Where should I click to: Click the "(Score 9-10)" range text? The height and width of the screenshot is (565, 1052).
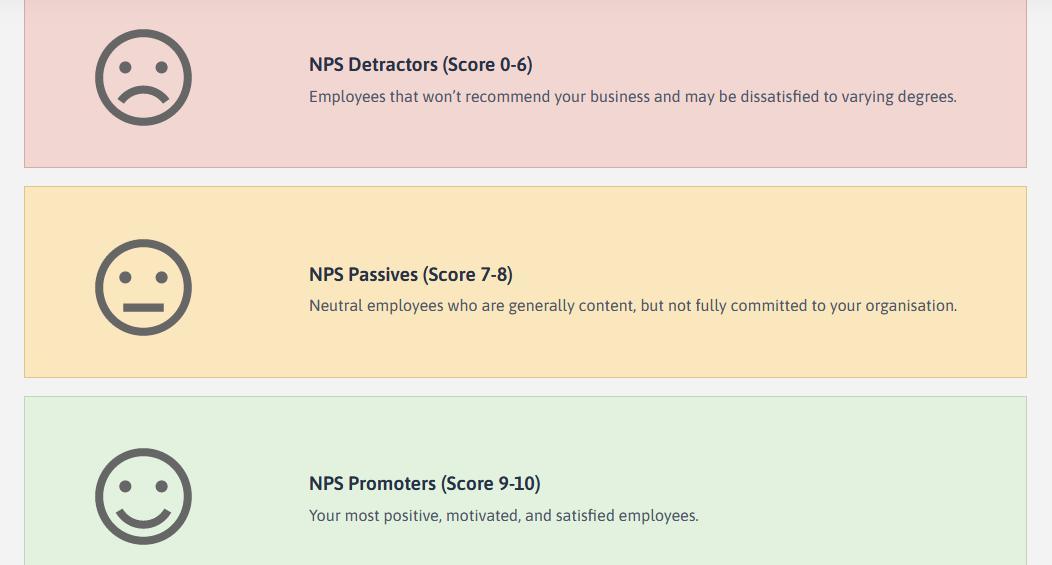point(491,484)
